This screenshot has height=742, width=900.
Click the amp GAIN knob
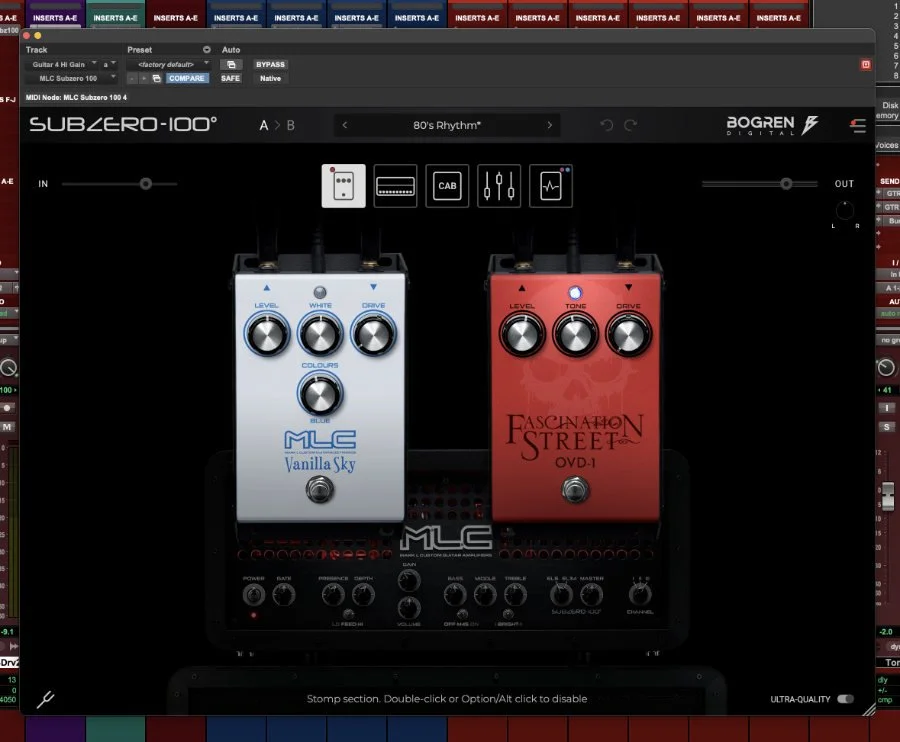click(409, 581)
